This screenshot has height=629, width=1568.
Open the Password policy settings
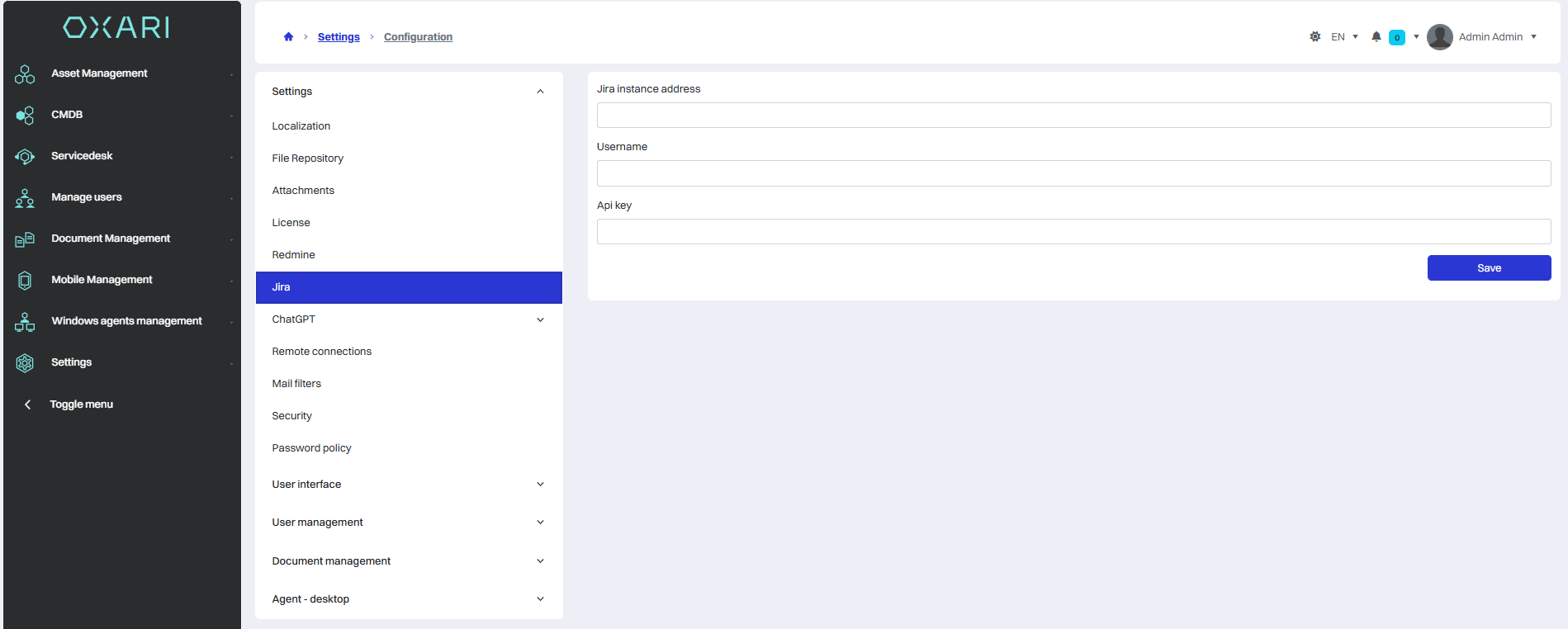[311, 448]
